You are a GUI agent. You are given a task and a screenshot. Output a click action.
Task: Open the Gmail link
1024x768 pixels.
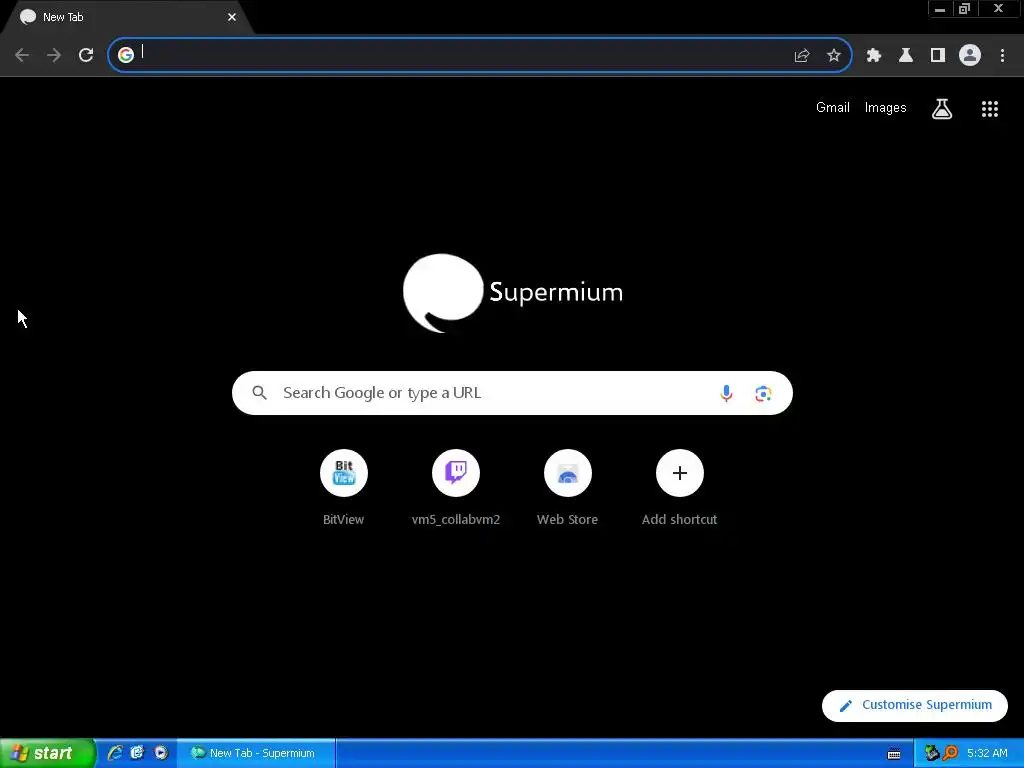coord(833,108)
